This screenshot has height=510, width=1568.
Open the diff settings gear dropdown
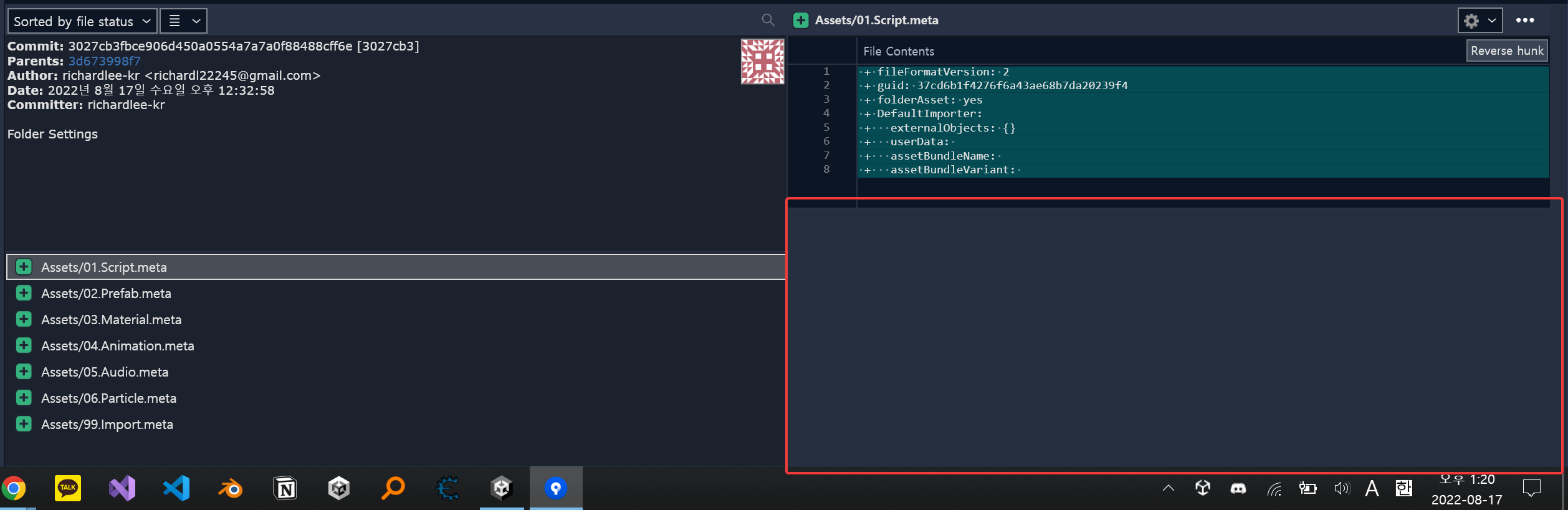(1480, 21)
